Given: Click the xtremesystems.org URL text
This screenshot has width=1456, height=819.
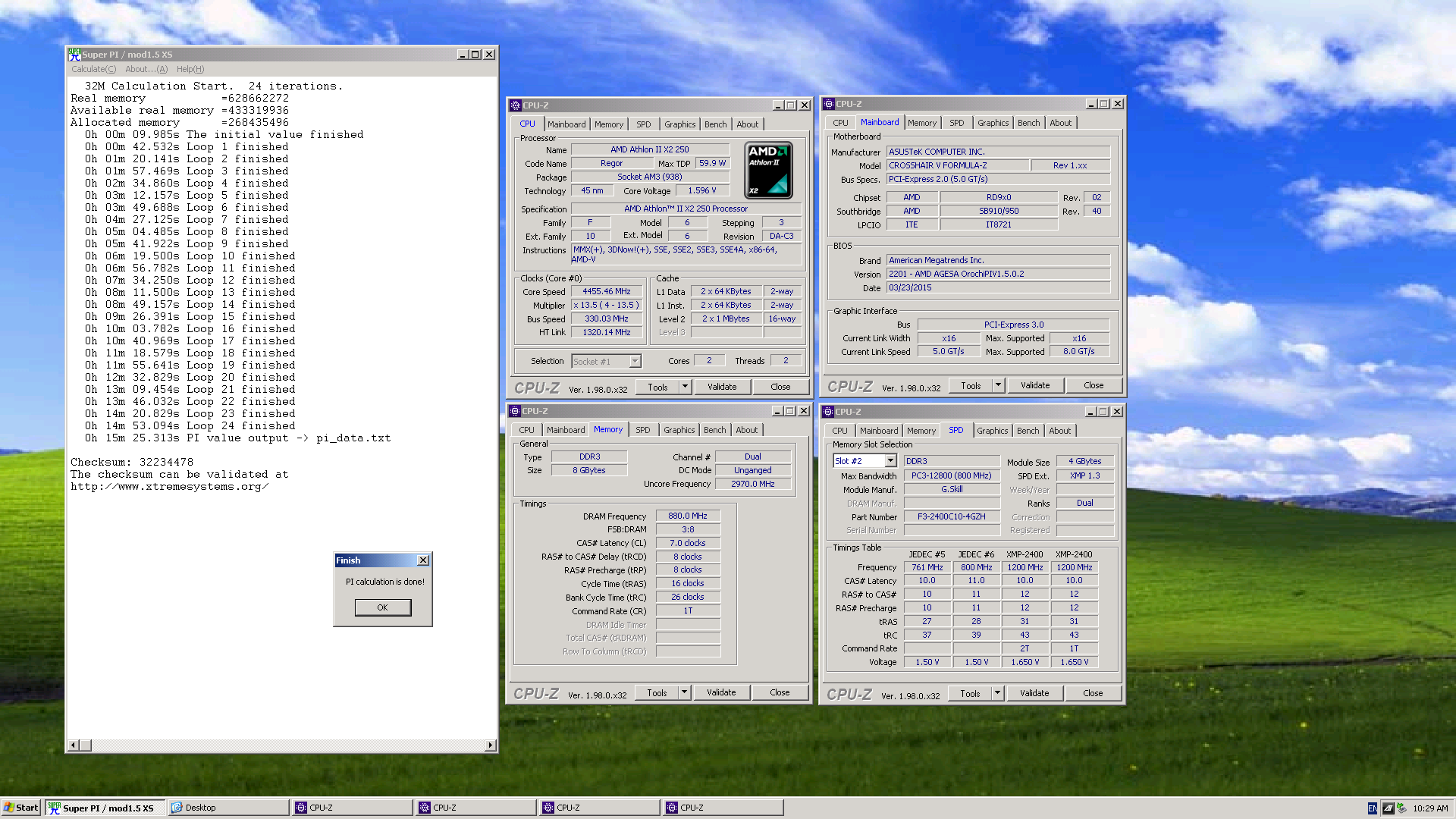Looking at the screenshot, I should pyautogui.click(x=170, y=487).
